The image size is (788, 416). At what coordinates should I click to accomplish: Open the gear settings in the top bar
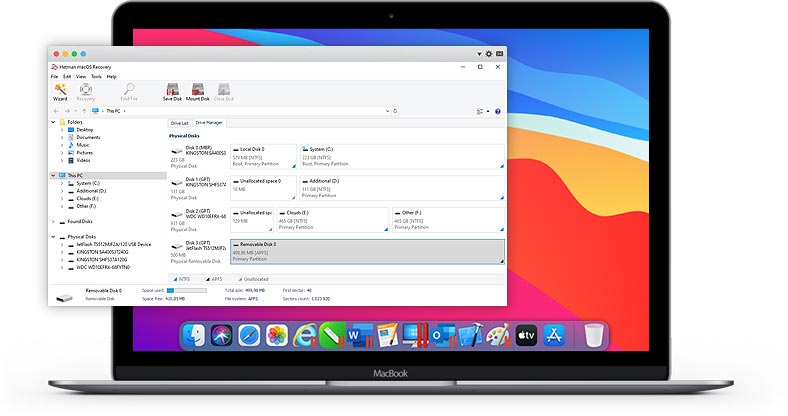pos(488,54)
